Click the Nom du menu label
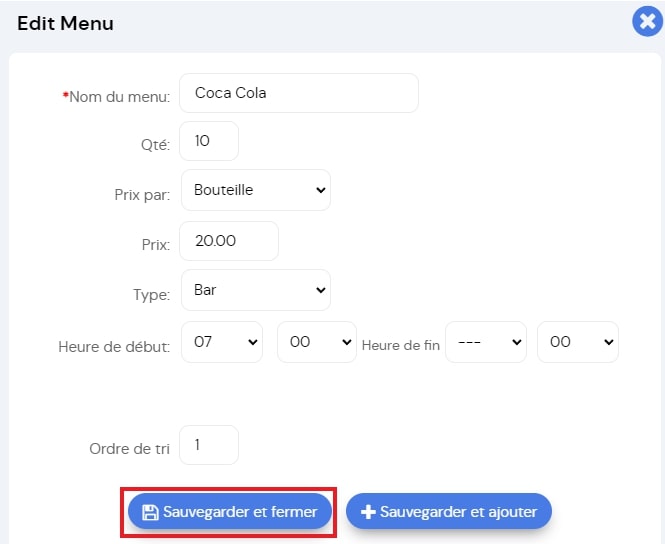The height and width of the screenshot is (544, 665). 116,97
